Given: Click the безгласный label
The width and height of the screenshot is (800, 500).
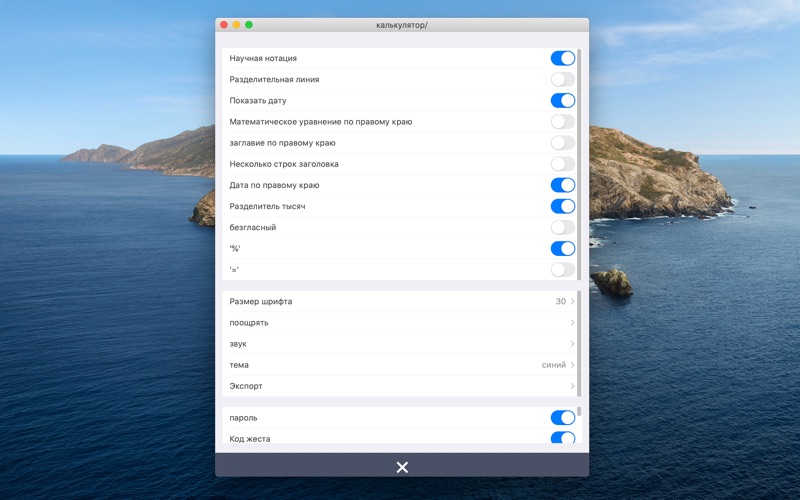Looking at the screenshot, I should (253, 228).
